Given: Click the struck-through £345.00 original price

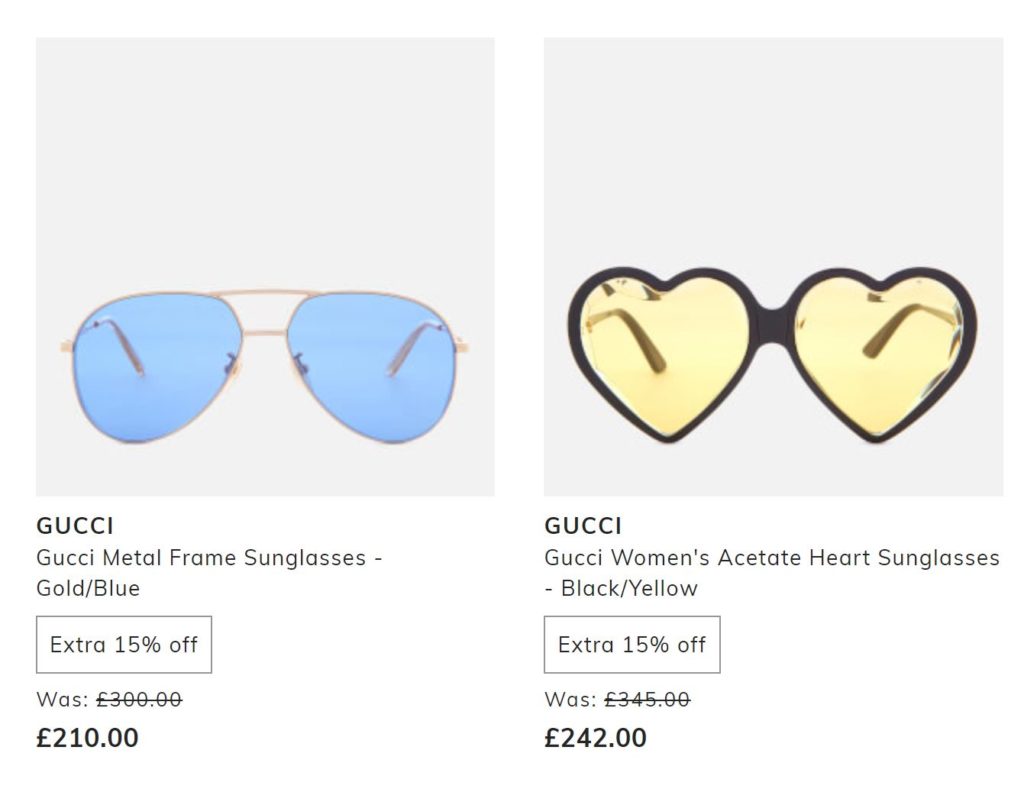Looking at the screenshot, I should 647,700.
